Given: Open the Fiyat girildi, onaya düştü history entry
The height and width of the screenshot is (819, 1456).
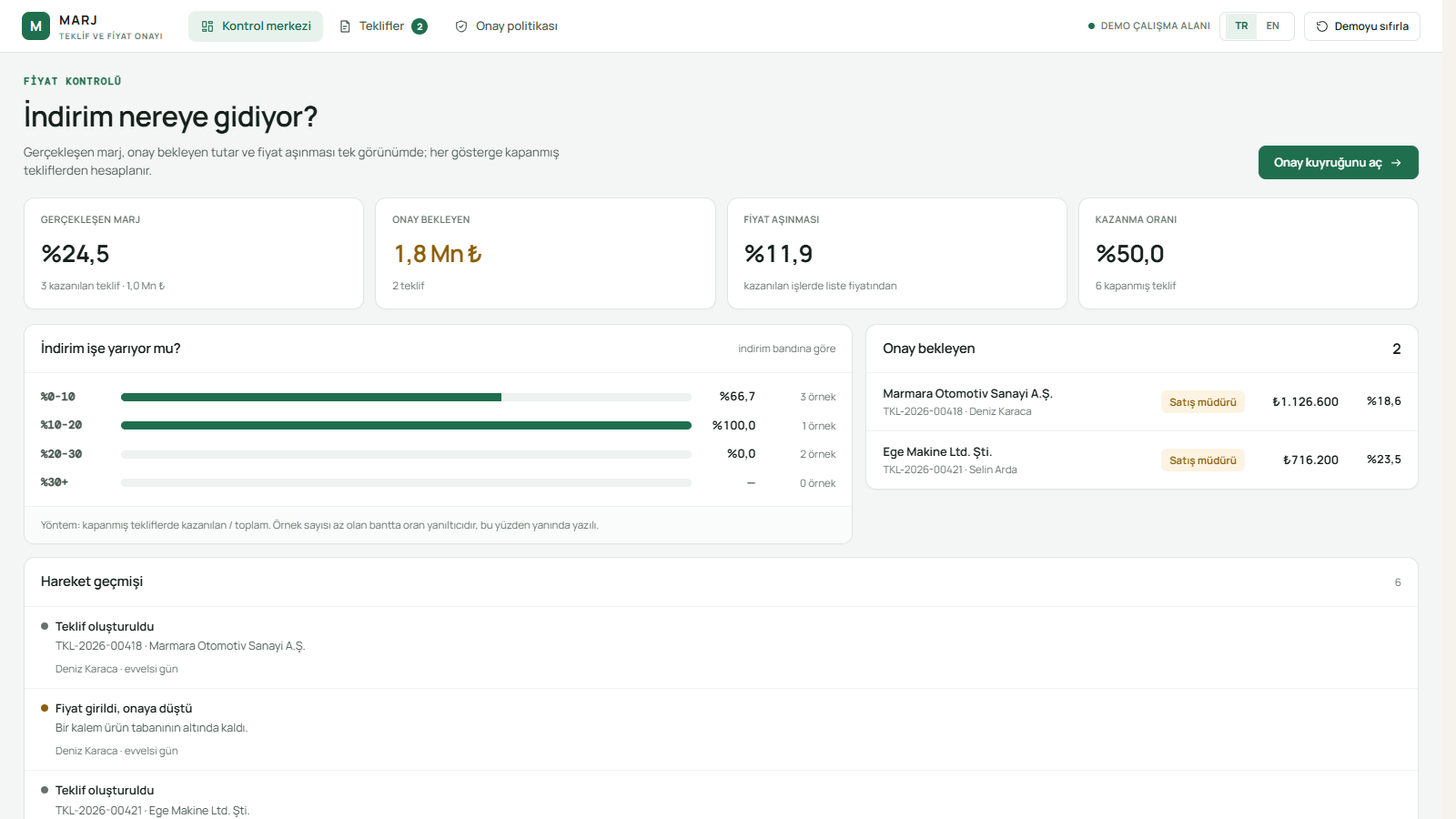Looking at the screenshot, I should coord(721,730).
